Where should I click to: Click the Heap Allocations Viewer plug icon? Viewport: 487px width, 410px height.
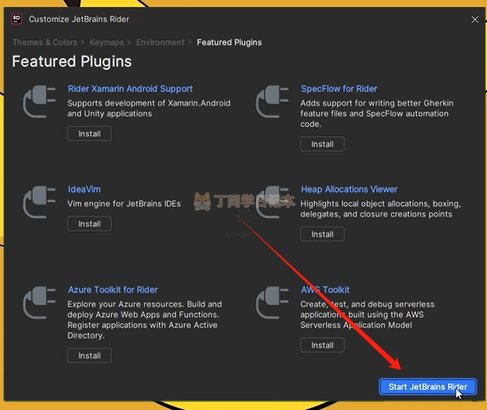point(272,202)
